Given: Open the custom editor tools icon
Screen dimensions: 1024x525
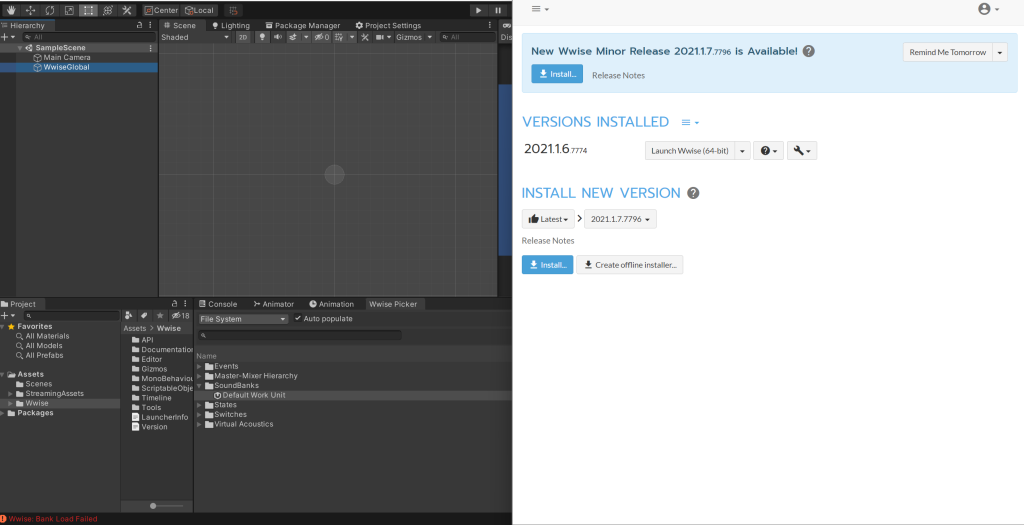Looking at the screenshot, I should (127, 10).
